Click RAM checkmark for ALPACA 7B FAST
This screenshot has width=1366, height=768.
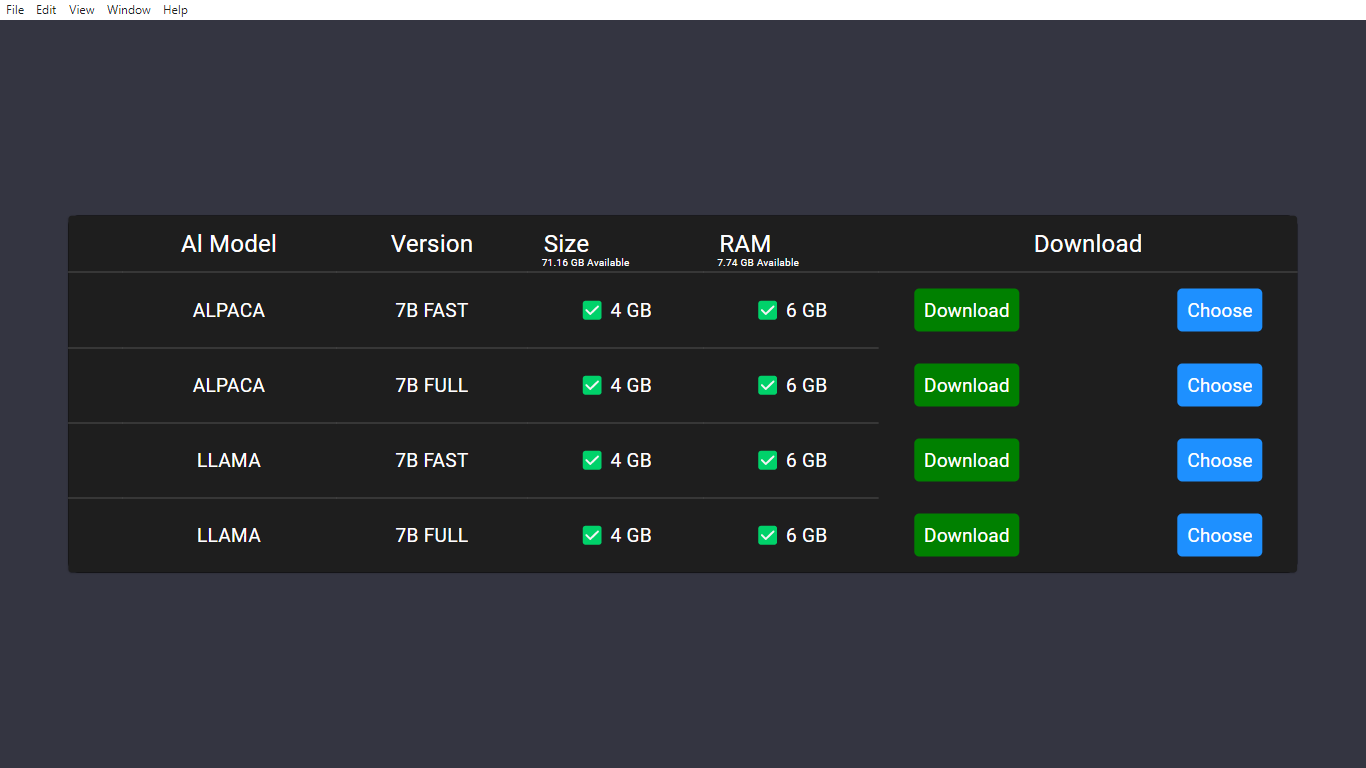pyautogui.click(x=767, y=310)
